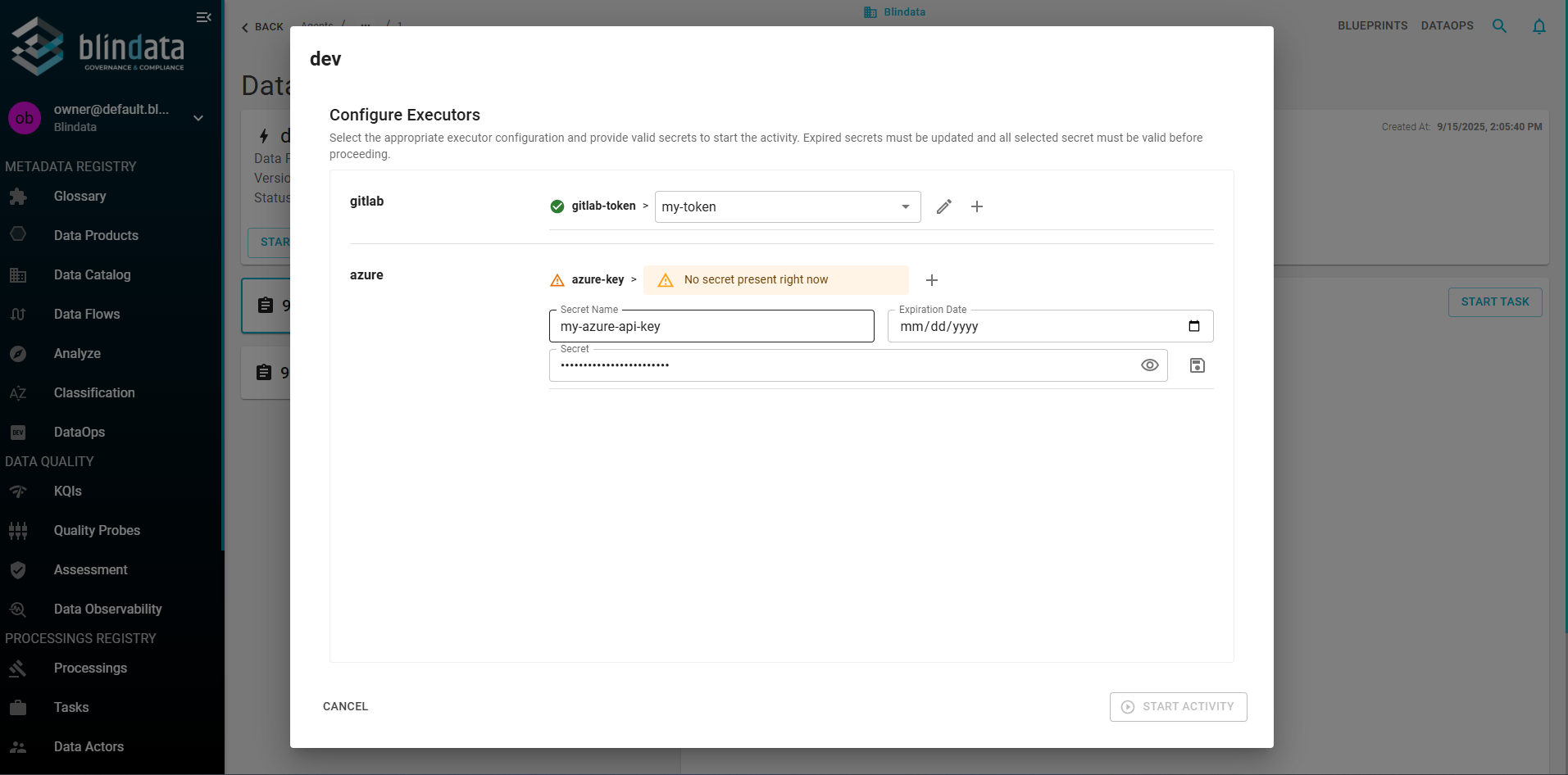Click into the Secret password field
This screenshot has height=775, width=1568.
click(x=844, y=365)
